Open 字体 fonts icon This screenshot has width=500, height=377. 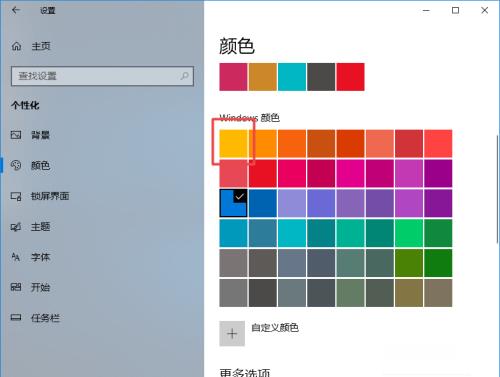click(16, 257)
